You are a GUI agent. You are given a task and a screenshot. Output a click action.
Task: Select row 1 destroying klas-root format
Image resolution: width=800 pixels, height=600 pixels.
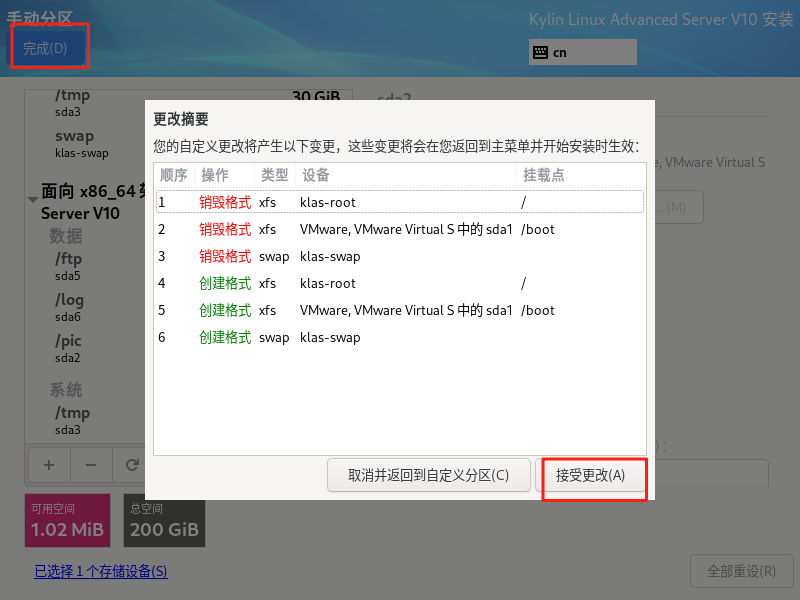pyautogui.click(x=398, y=202)
